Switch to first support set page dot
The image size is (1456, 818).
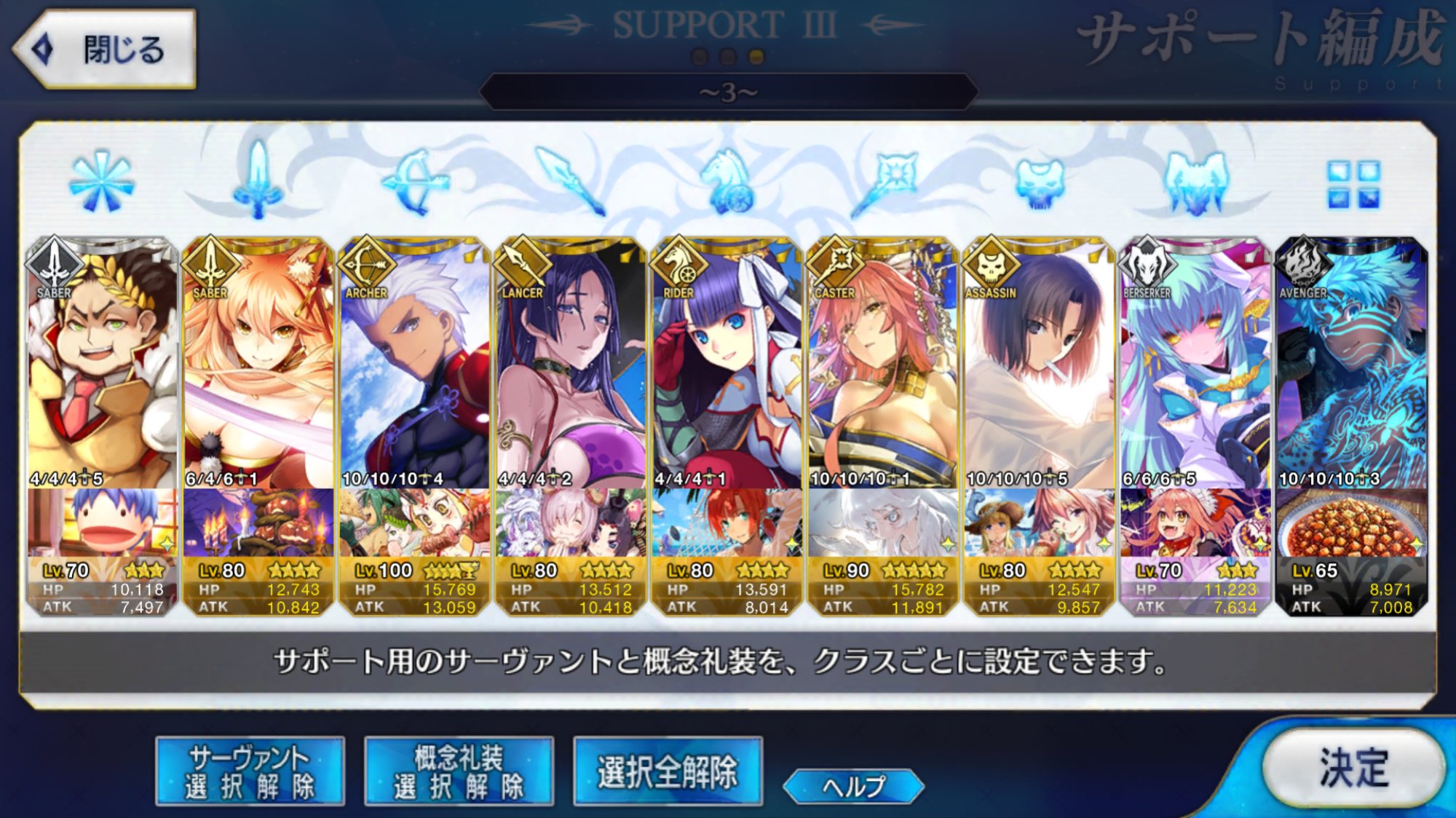[699, 56]
